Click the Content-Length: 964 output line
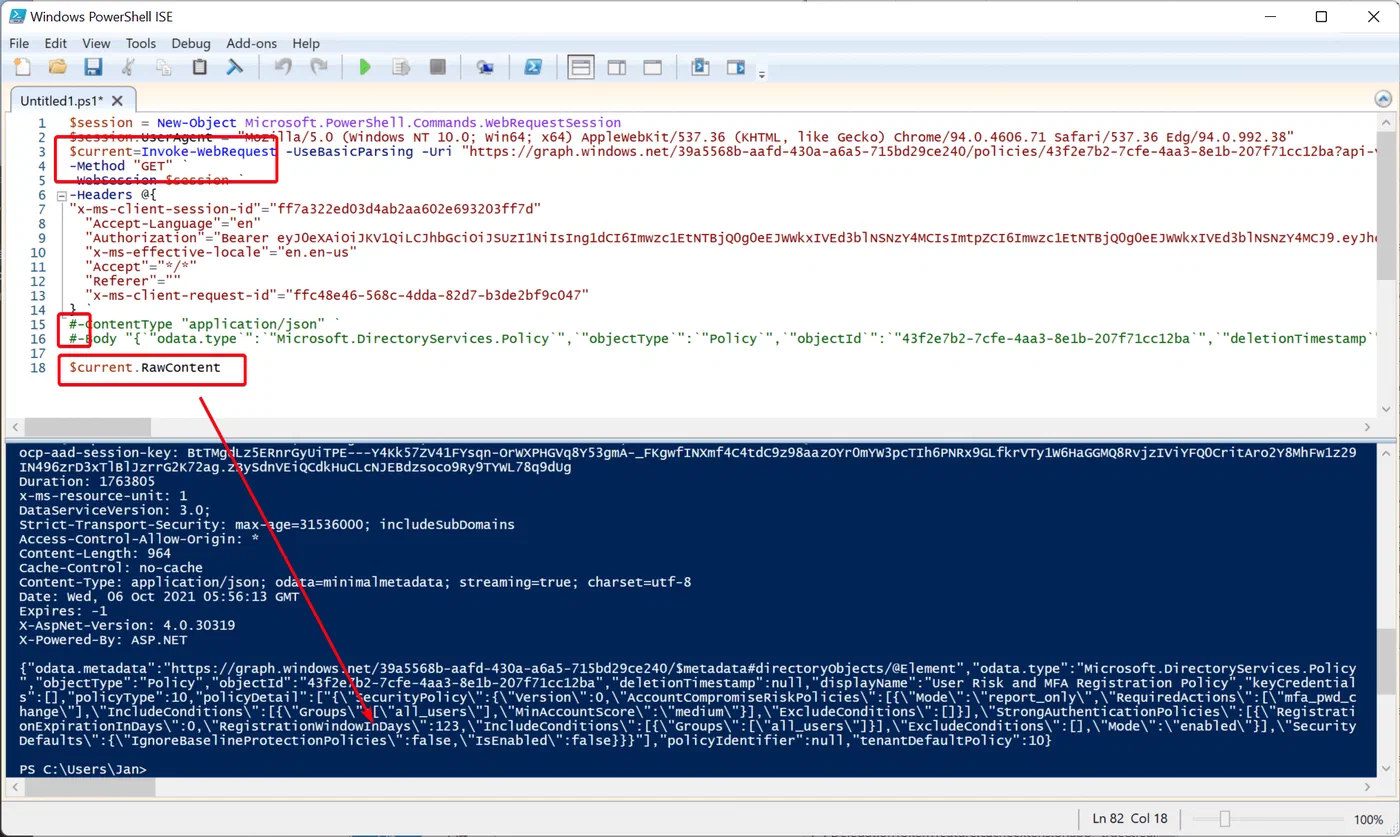This screenshot has width=1400, height=837. [x=95, y=553]
